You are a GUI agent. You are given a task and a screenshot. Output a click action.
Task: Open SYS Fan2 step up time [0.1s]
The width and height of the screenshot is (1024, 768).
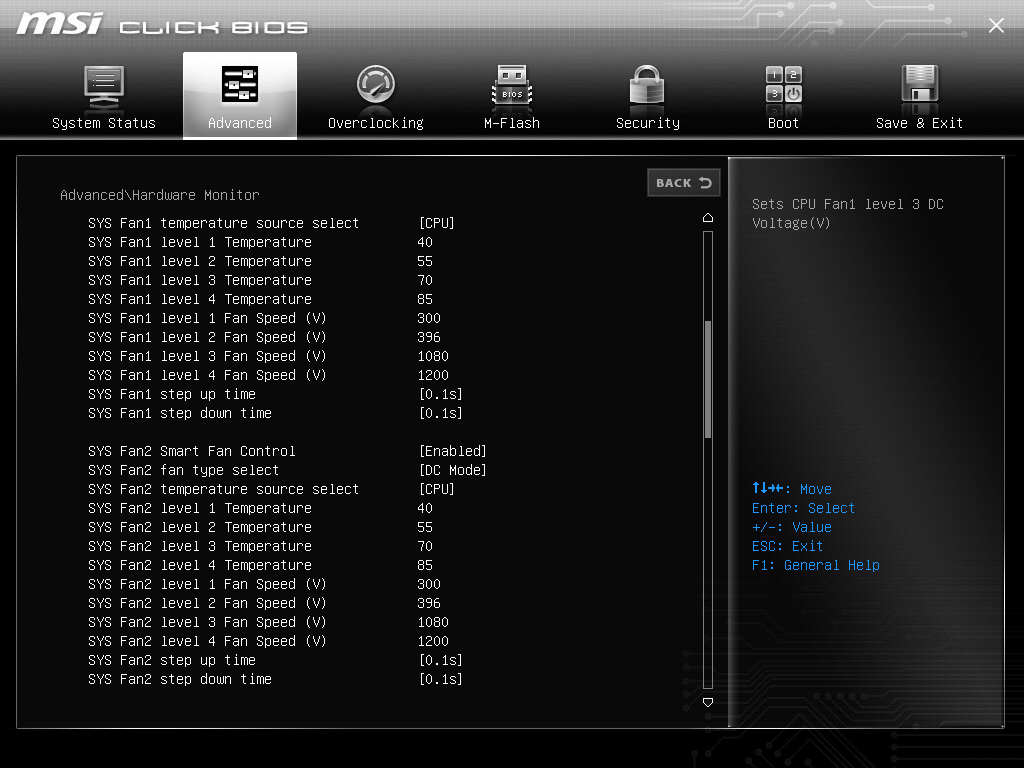click(441, 660)
